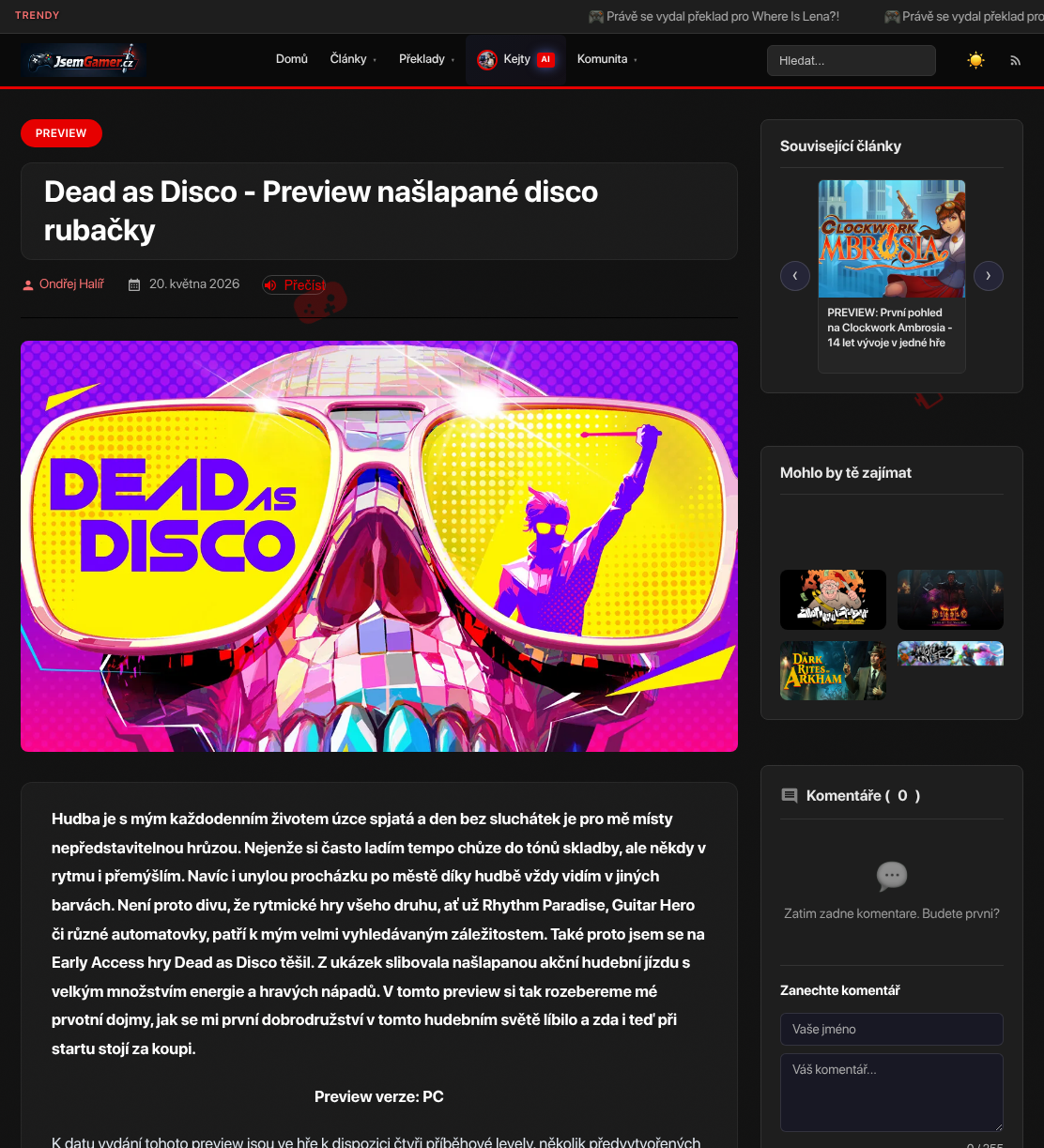
Task: Open the Diablo thumbnail in Mohlo by tě zajímat
Action: [x=950, y=600]
